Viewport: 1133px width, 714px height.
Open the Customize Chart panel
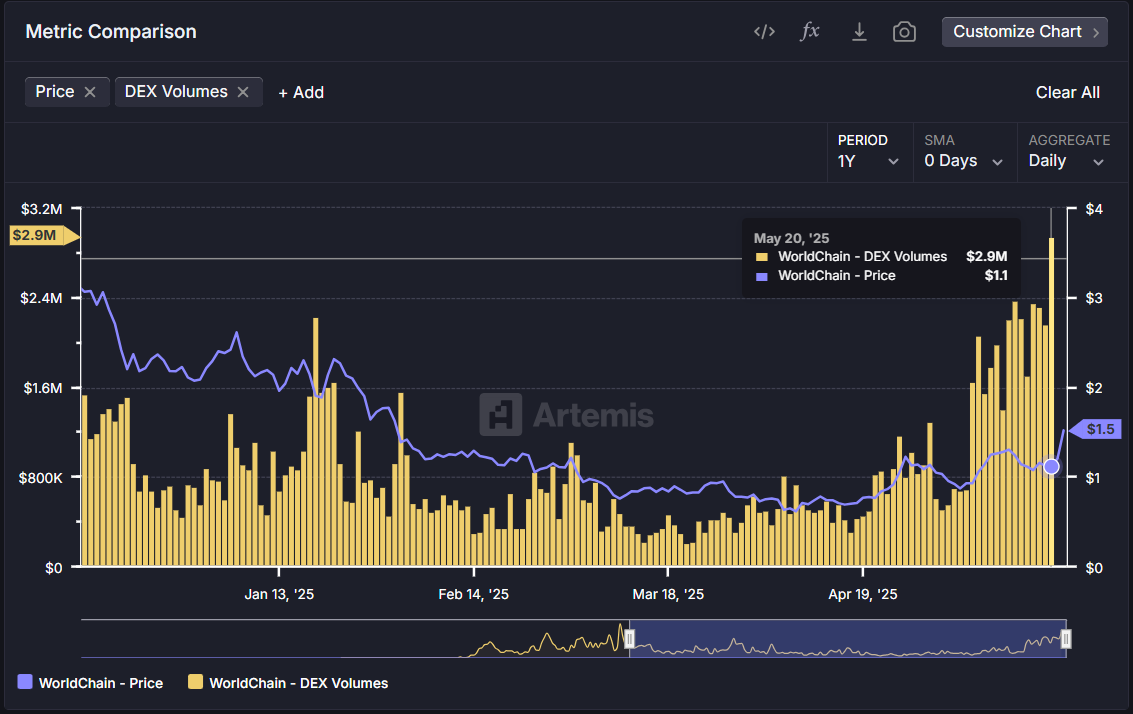[x=1025, y=32]
